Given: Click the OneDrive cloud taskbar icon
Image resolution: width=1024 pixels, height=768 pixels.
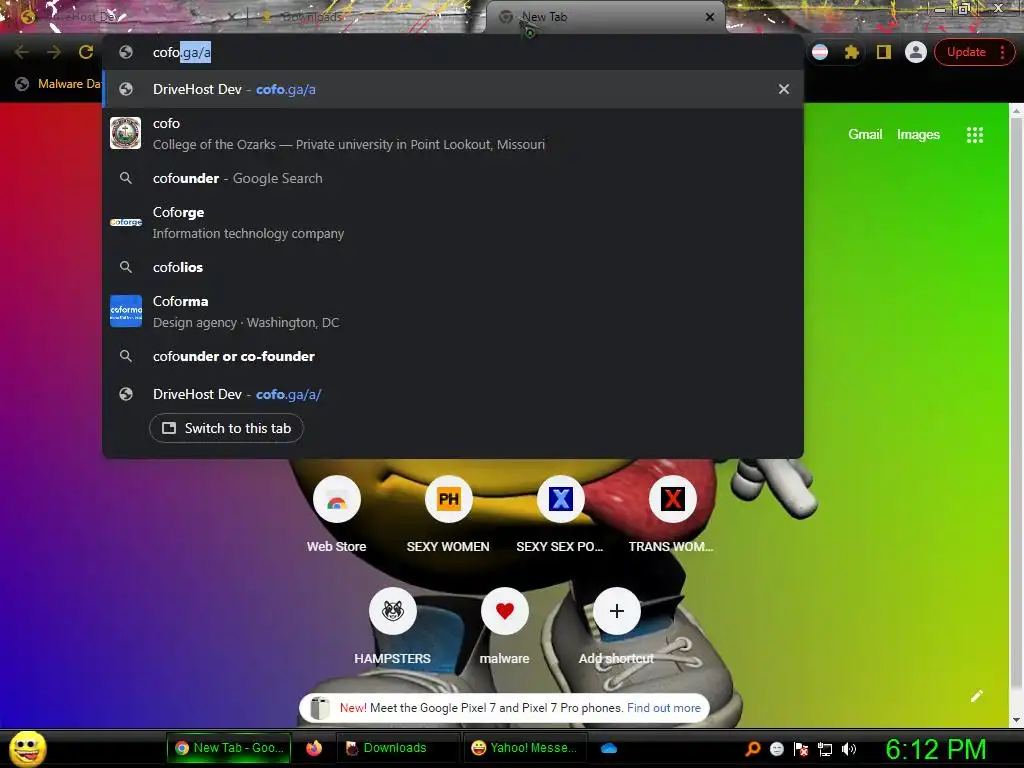Looking at the screenshot, I should pyautogui.click(x=609, y=748).
